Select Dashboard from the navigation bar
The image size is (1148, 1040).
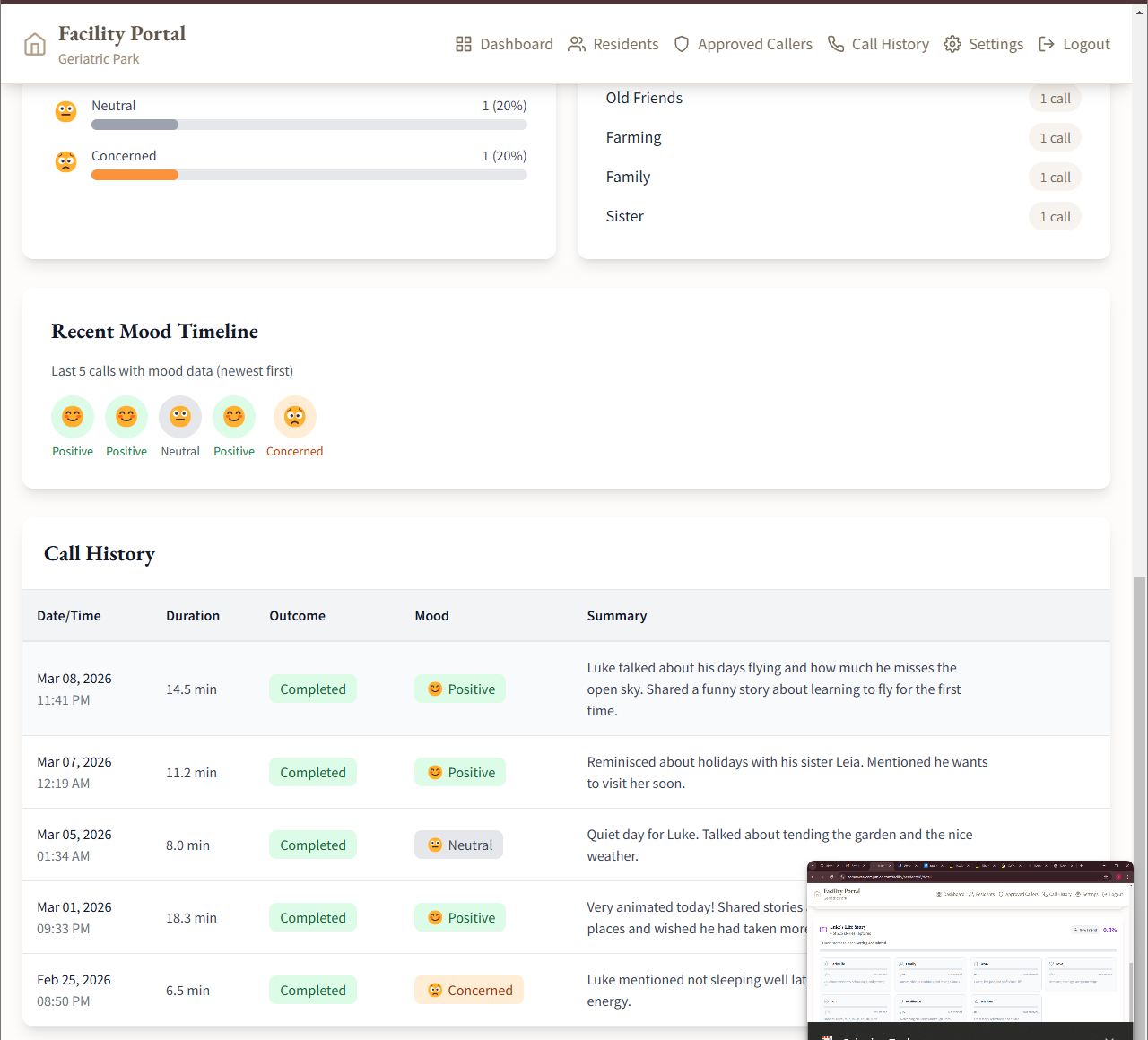point(516,43)
